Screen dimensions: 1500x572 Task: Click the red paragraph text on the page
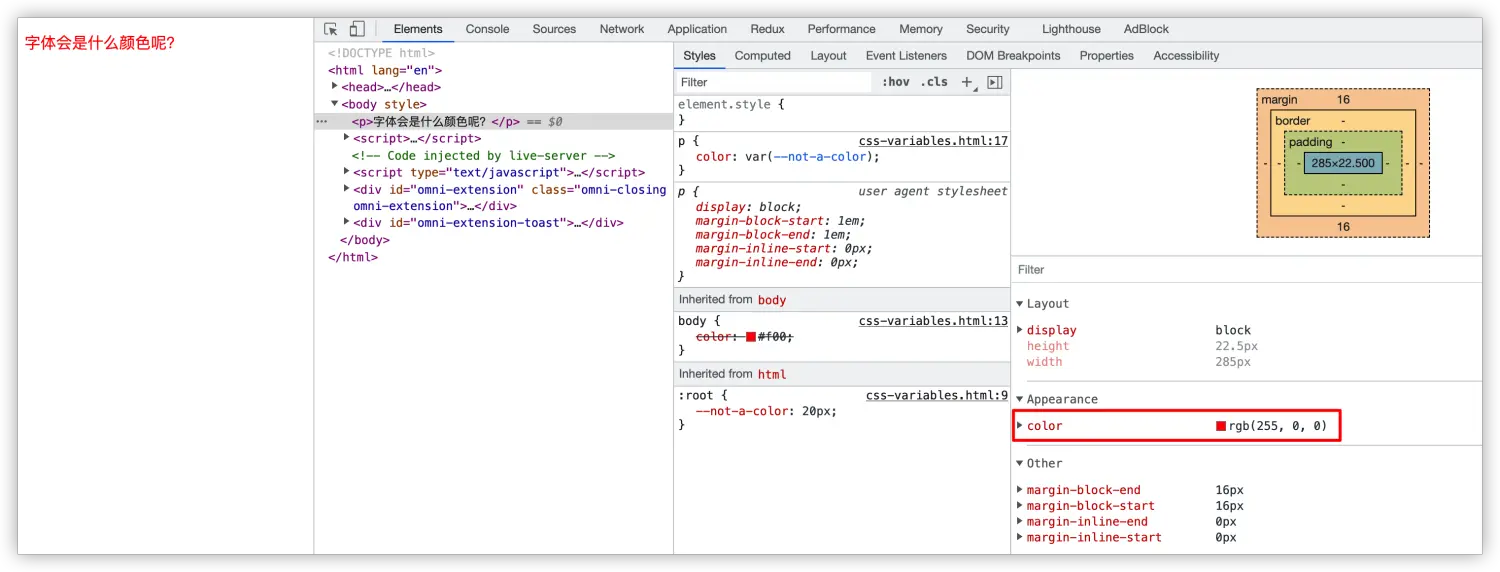[x=100, y=43]
